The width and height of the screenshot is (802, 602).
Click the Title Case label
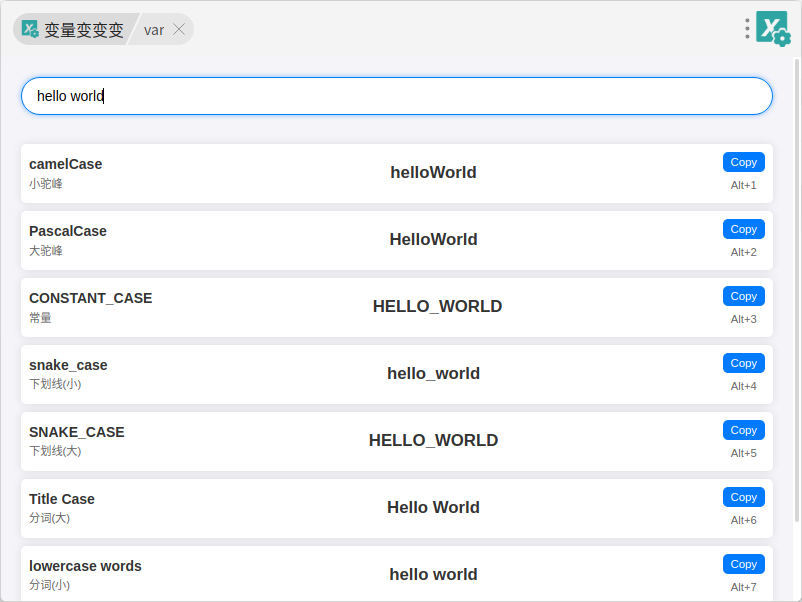click(x=62, y=499)
